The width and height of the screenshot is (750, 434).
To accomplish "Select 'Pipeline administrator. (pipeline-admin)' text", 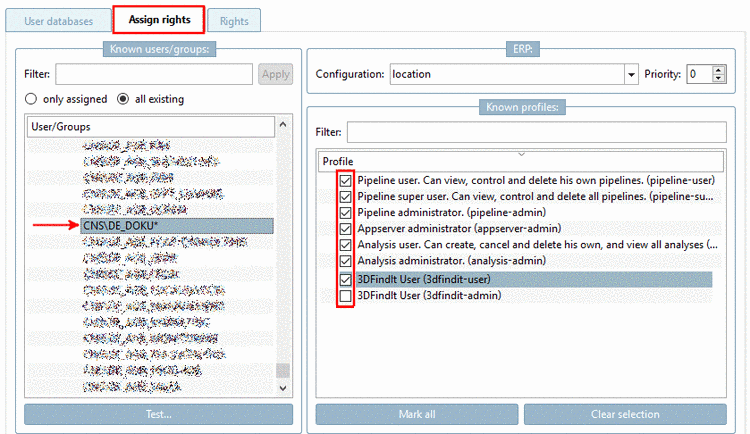I will [452, 212].
